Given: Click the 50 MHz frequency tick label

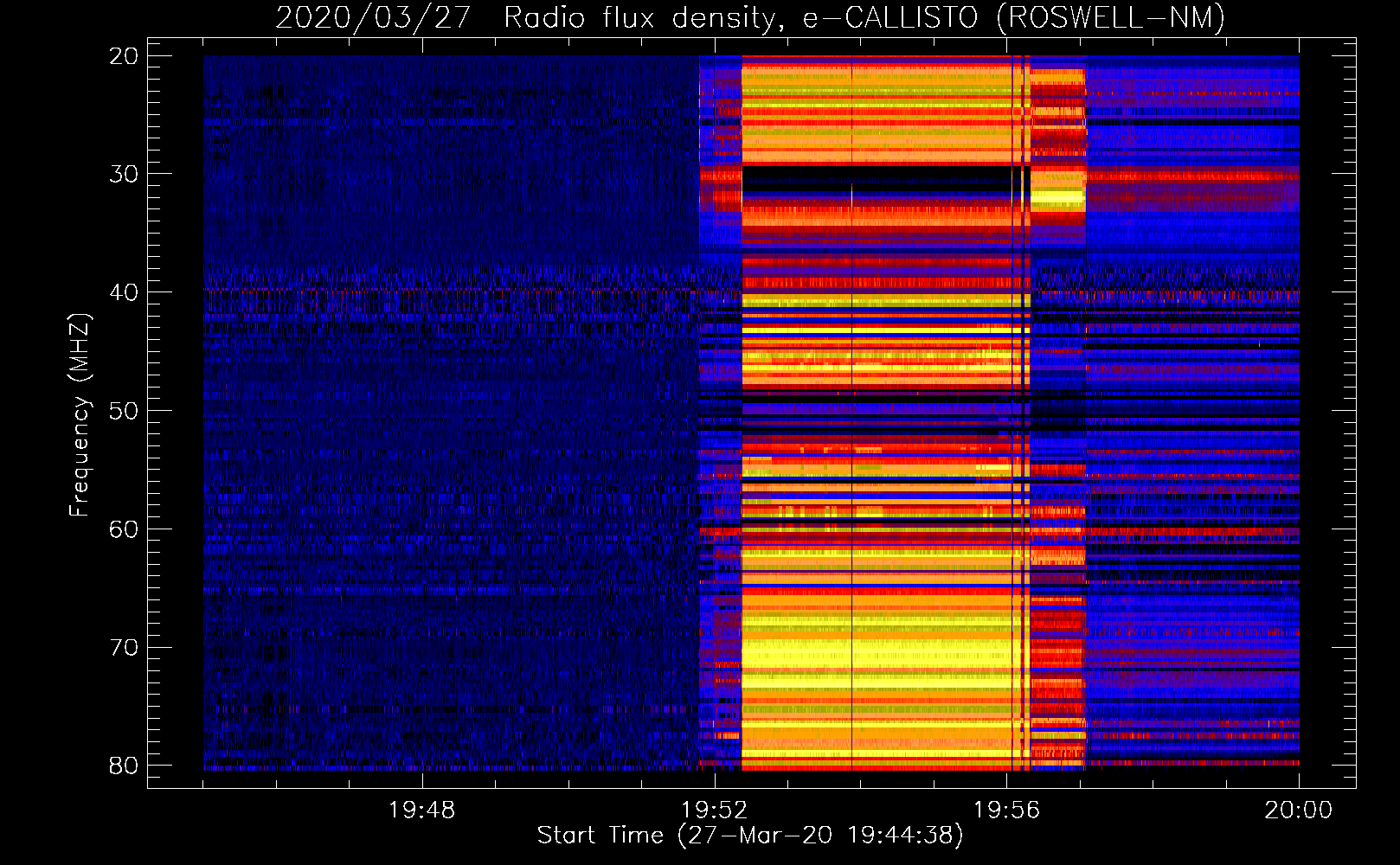Looking at the screenshot, I should pos(124,411).
